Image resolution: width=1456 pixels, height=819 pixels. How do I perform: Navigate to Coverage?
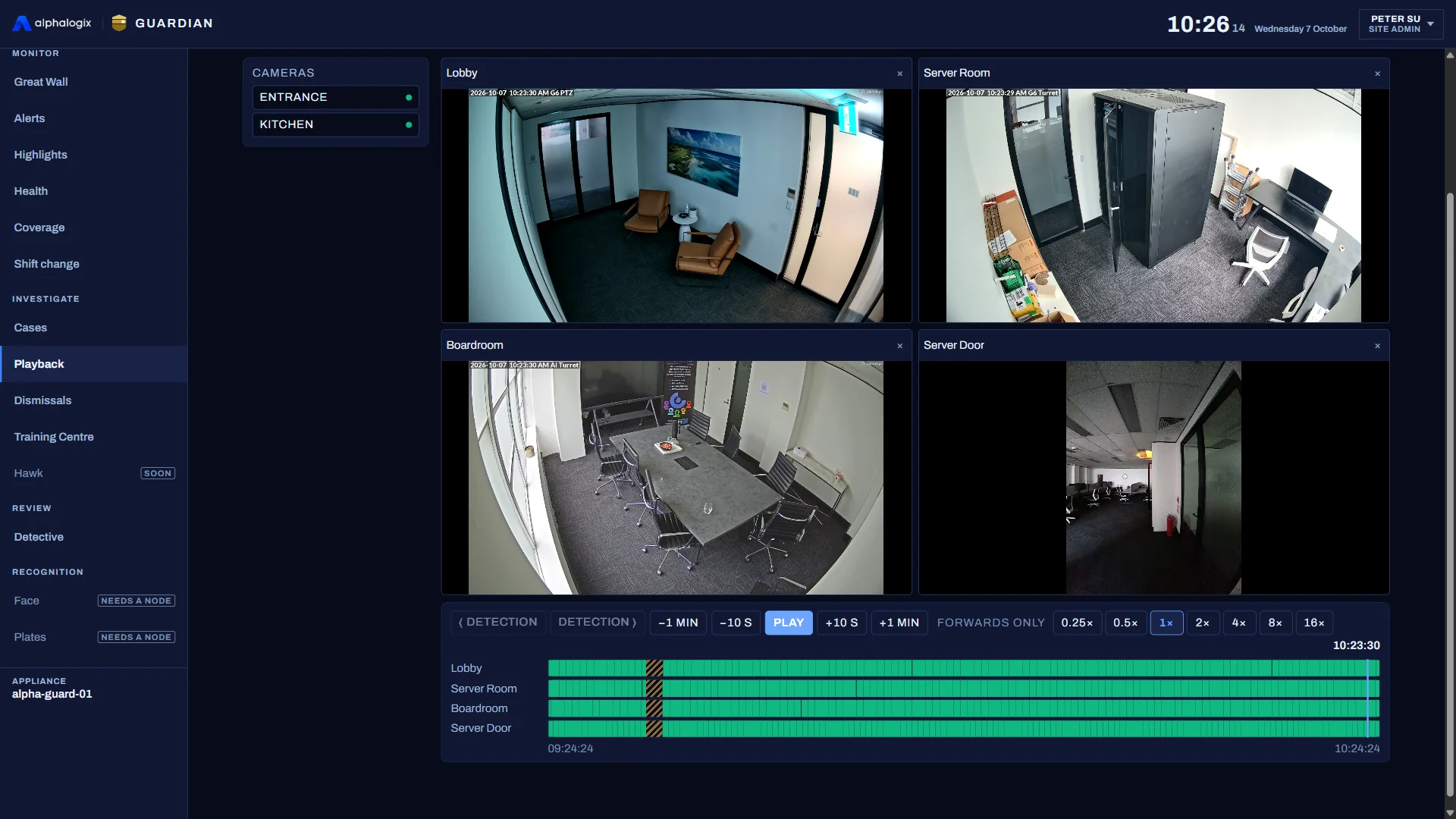93,227
